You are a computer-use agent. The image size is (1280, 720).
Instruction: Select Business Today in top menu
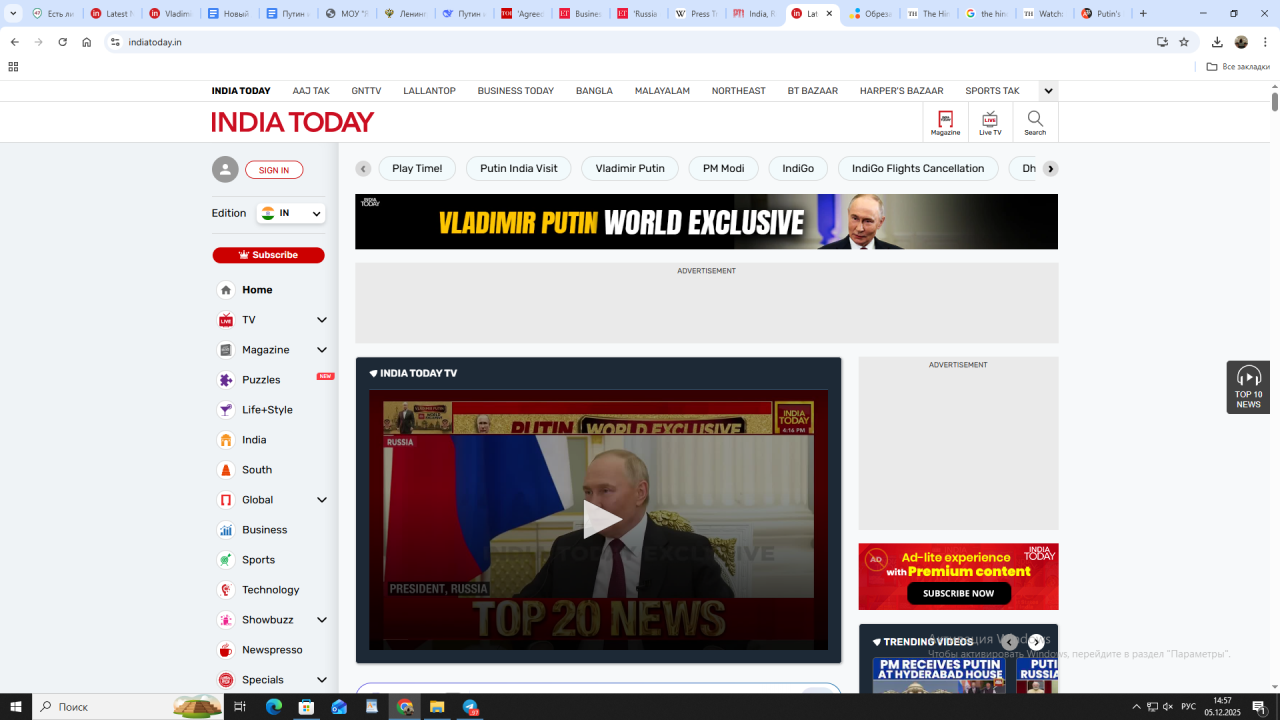515,91
